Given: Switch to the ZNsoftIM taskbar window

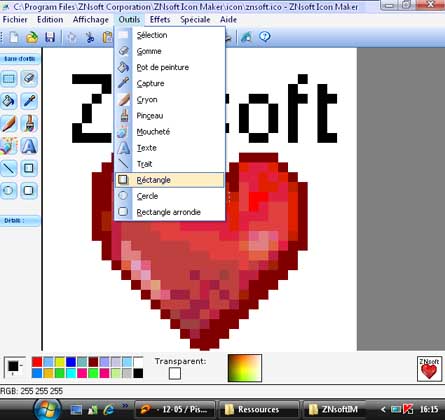Looking at the screenshot, I should coord(335,409).
